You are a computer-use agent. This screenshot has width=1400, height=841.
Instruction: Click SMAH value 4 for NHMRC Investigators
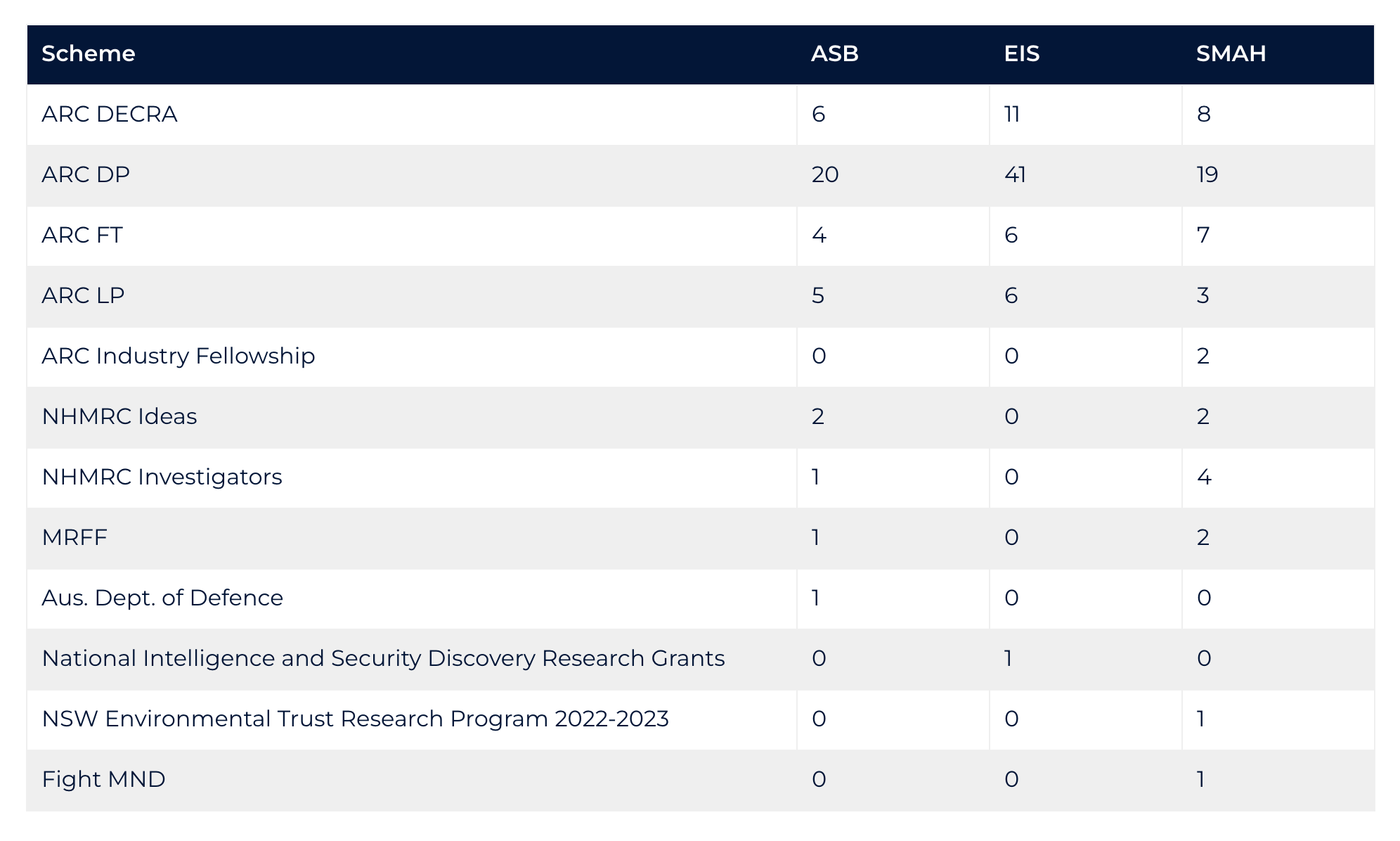(1204, 477)
